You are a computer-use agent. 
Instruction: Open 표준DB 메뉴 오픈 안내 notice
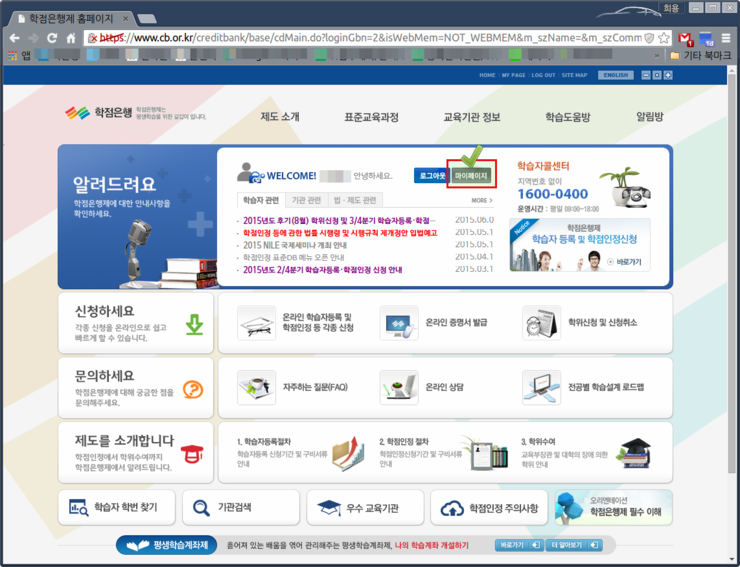(x=293, y=257)
